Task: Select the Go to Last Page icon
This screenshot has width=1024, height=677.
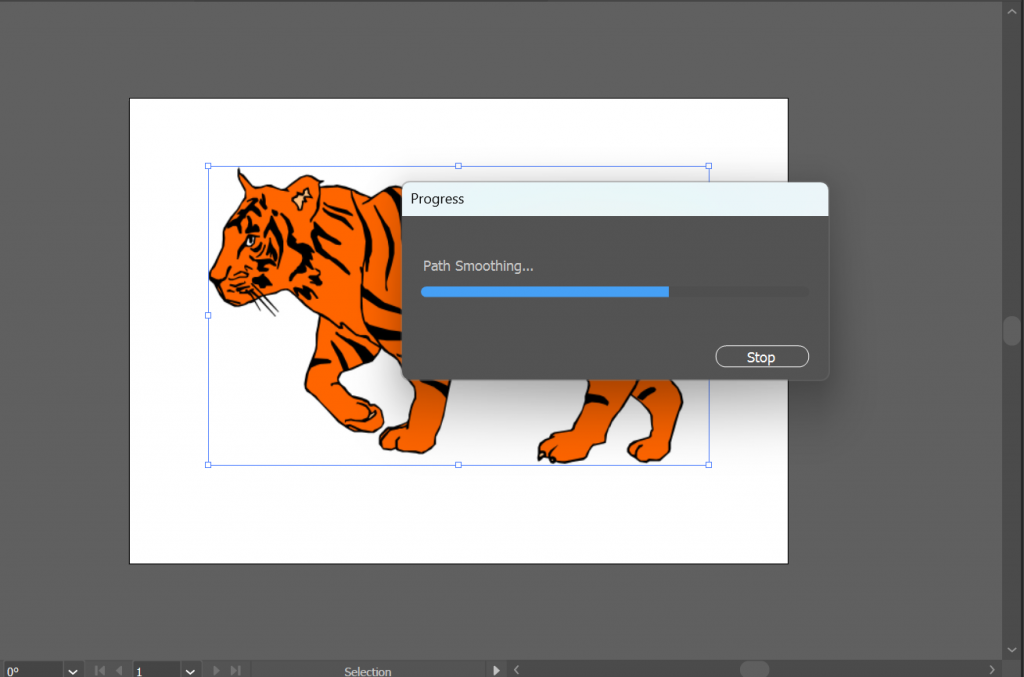Action: [x=235, y=670]
